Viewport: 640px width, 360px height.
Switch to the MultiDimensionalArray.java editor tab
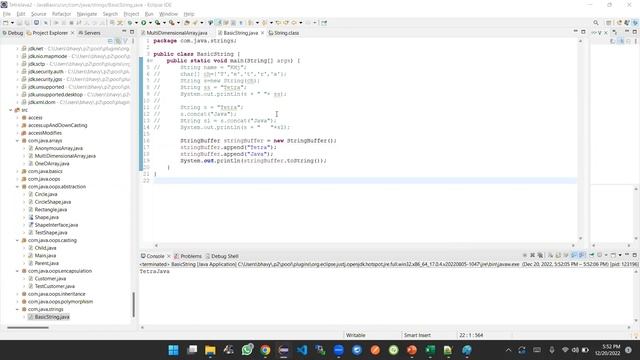coord(177,33)
